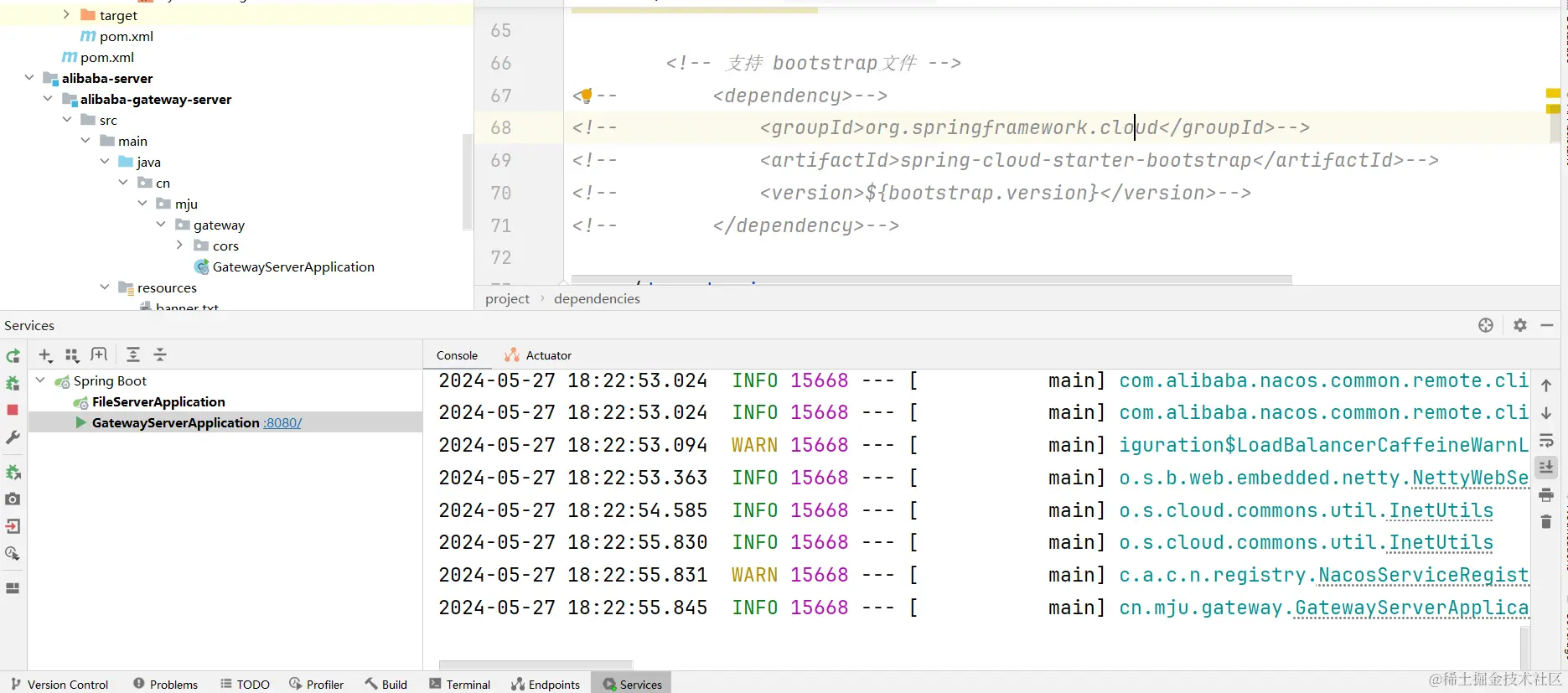Stop the running service (red square)

click(13, 410)
